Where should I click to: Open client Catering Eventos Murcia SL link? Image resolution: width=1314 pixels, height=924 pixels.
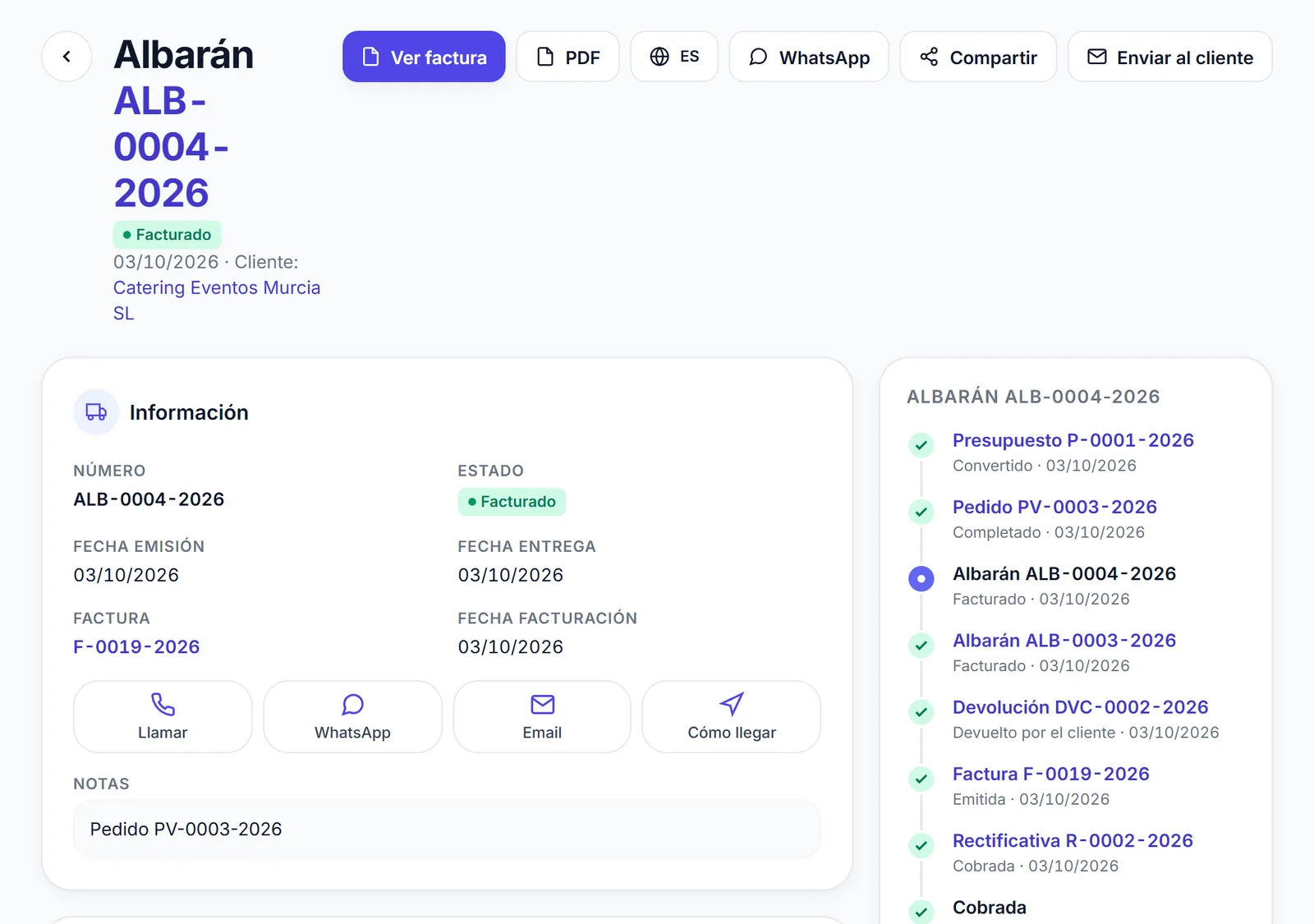[217, 301]
